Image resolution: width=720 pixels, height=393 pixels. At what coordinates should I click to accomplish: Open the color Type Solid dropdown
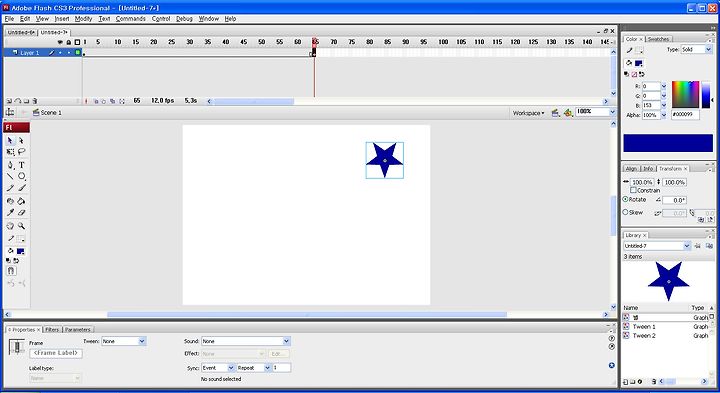coord(696,49)
